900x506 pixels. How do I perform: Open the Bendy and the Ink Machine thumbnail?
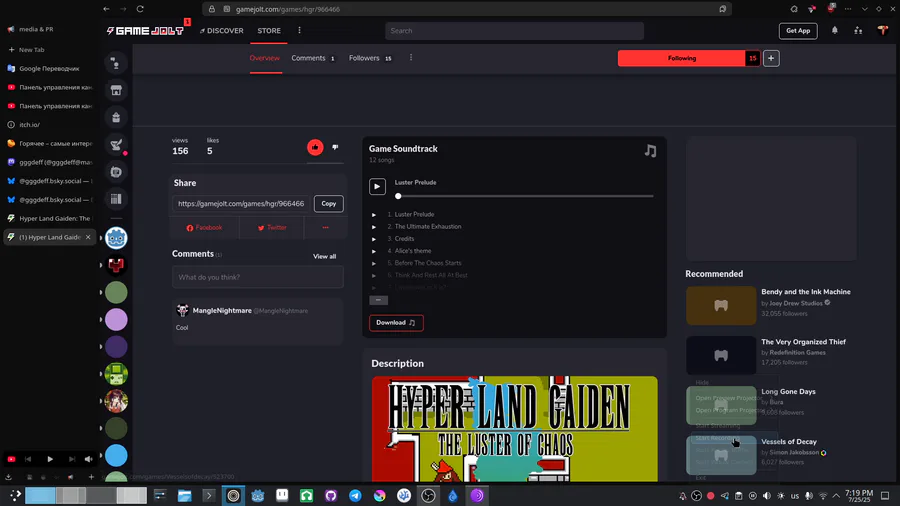pos(721,306)
